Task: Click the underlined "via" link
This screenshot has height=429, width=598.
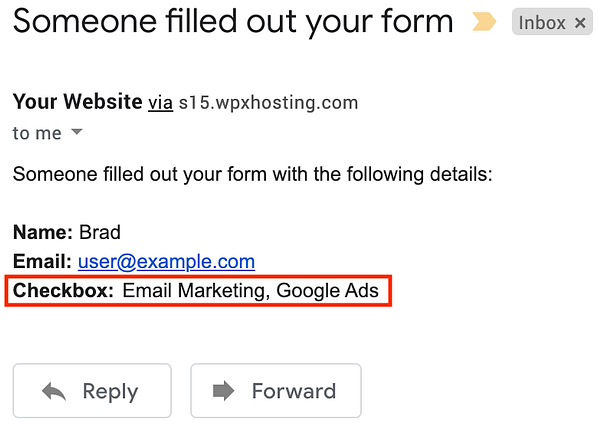Action: click(x=161, y=103)
